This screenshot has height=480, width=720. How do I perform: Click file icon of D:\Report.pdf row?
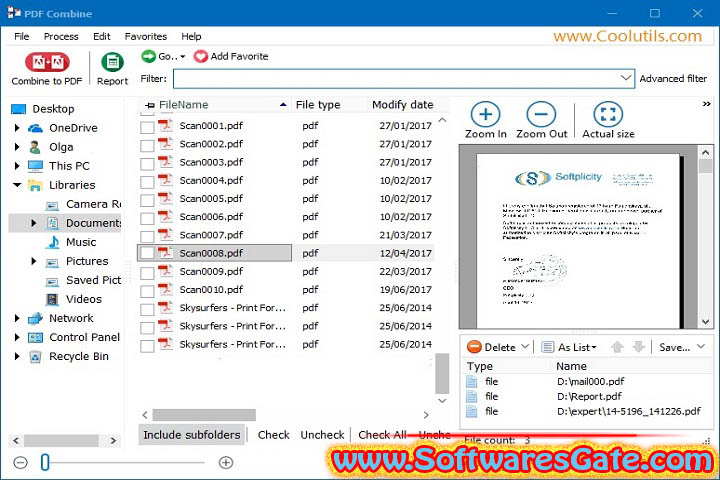tap(472, 396)
